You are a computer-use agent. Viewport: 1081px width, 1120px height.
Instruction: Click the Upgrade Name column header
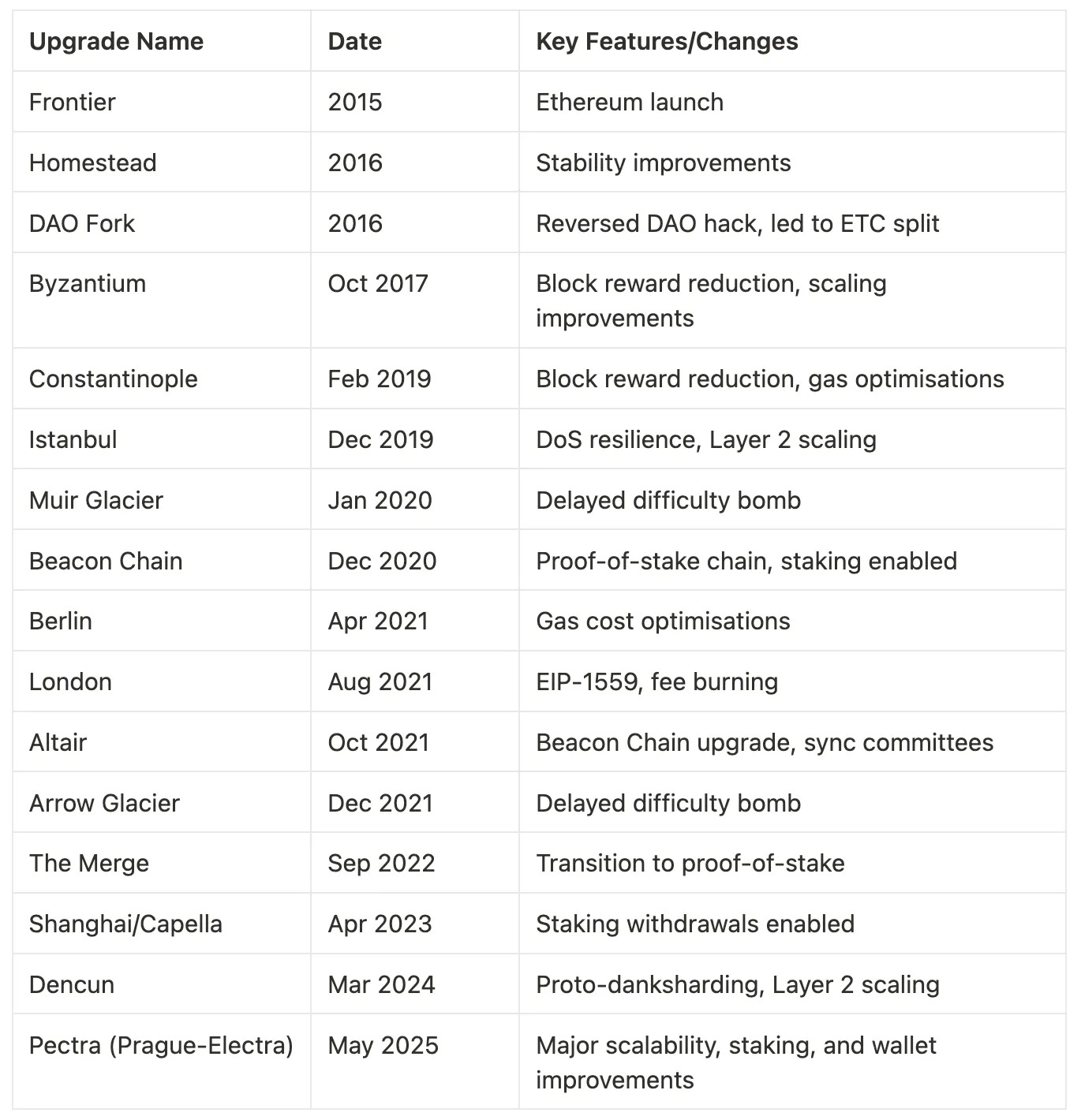pyautogui.click(x=116, y=42)
